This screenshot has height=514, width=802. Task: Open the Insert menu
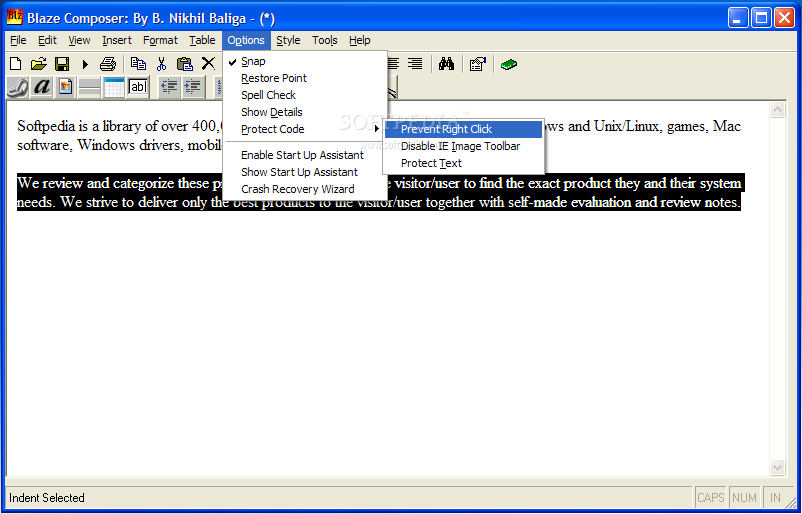click(117, 40)
